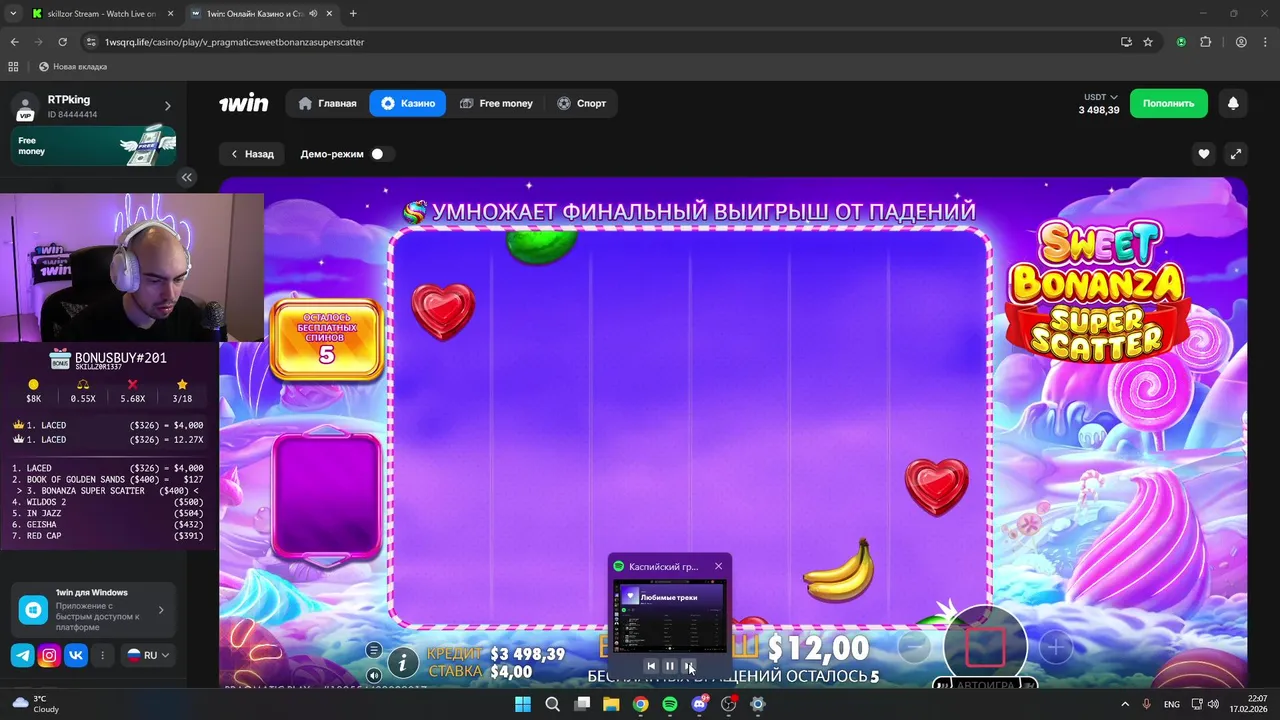Collapse sidebar with double chevron icon
The height and width of the screenshot is (720, 1280).
coord(187,177)
